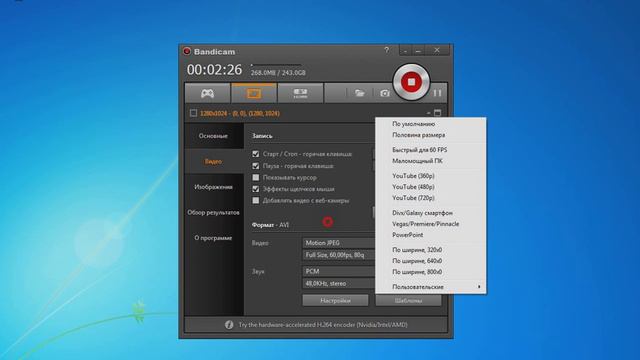The width and height of the screenshot is (640, 360).
Task: Open the Обзор результатов tab
Action: point(213,213)
